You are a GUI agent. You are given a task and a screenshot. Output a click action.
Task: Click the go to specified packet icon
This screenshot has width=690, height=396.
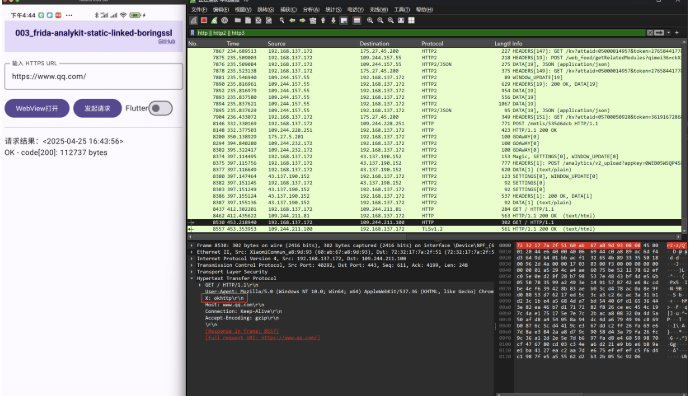(313, 20)
